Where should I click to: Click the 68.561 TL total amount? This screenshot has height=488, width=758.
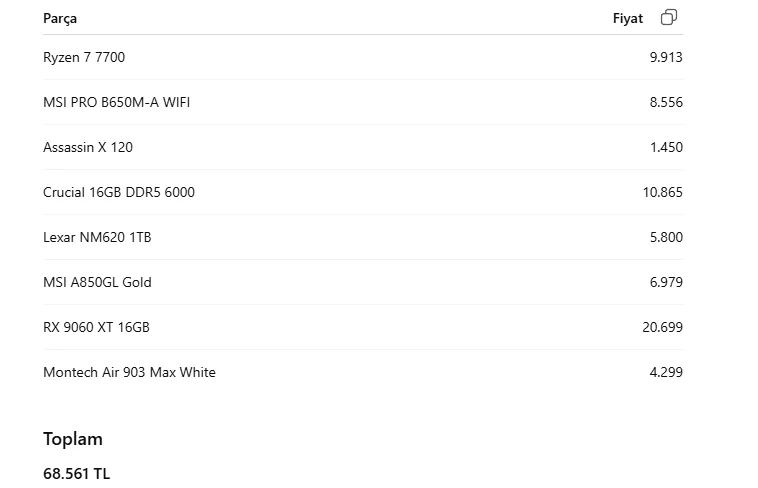click(x=76, y=473)
